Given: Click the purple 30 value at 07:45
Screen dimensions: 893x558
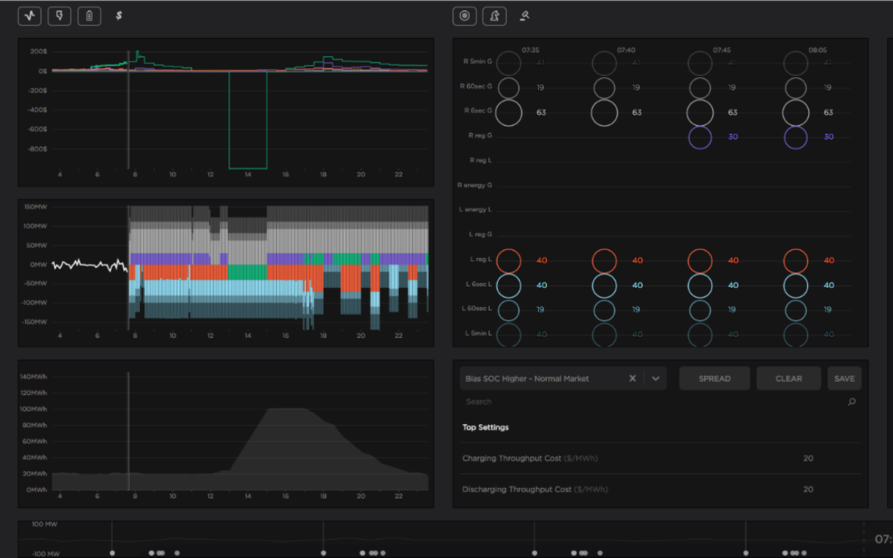Looking at the screenshot, I should click(732, 137).
